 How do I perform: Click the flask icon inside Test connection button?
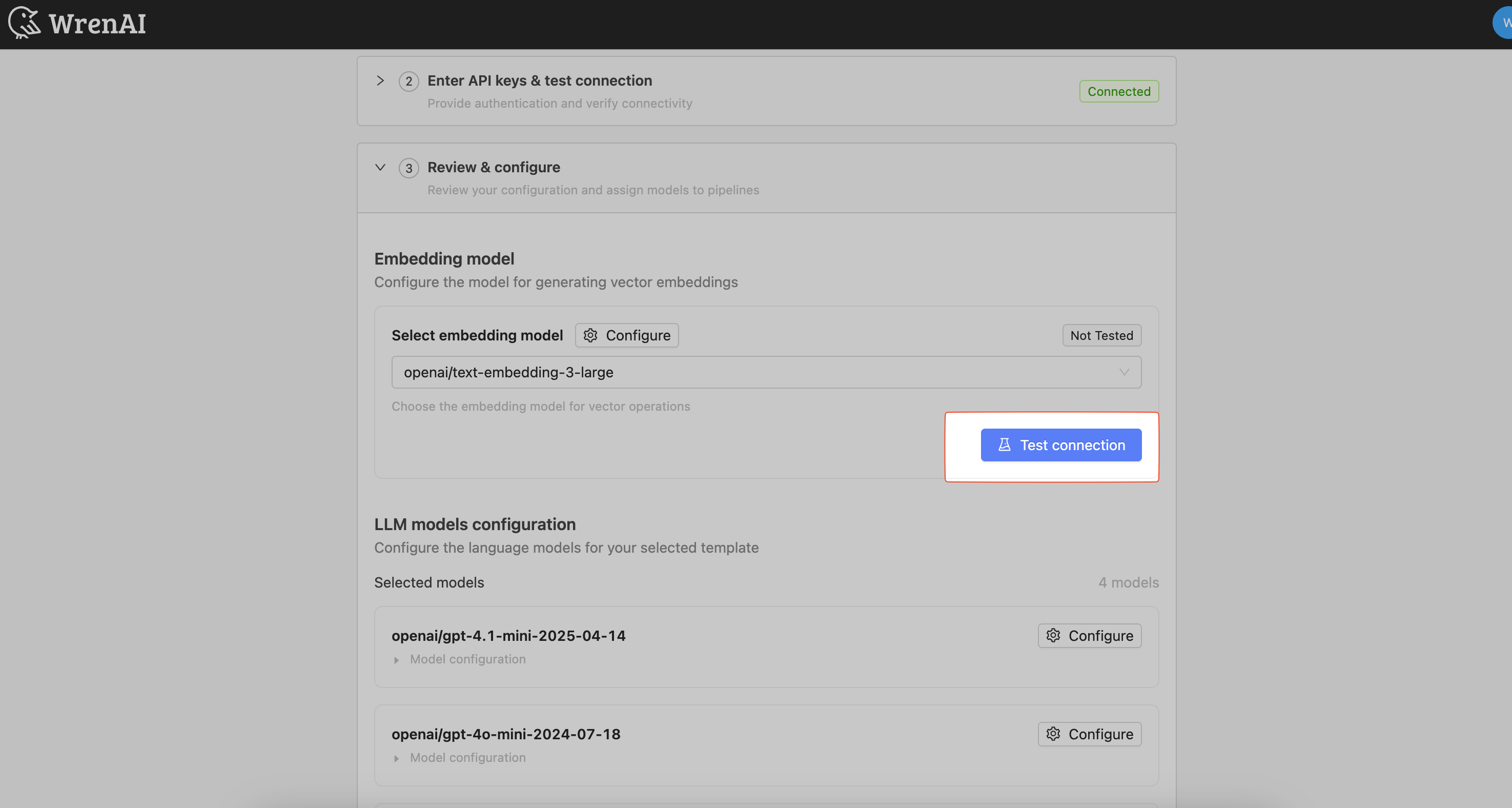pos(1004,445)
